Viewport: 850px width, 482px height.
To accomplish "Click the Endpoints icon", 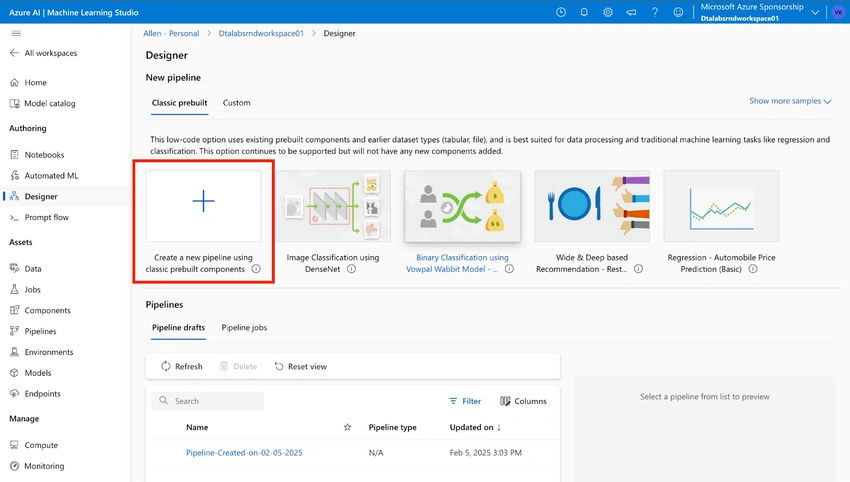I will coord(15,394).
